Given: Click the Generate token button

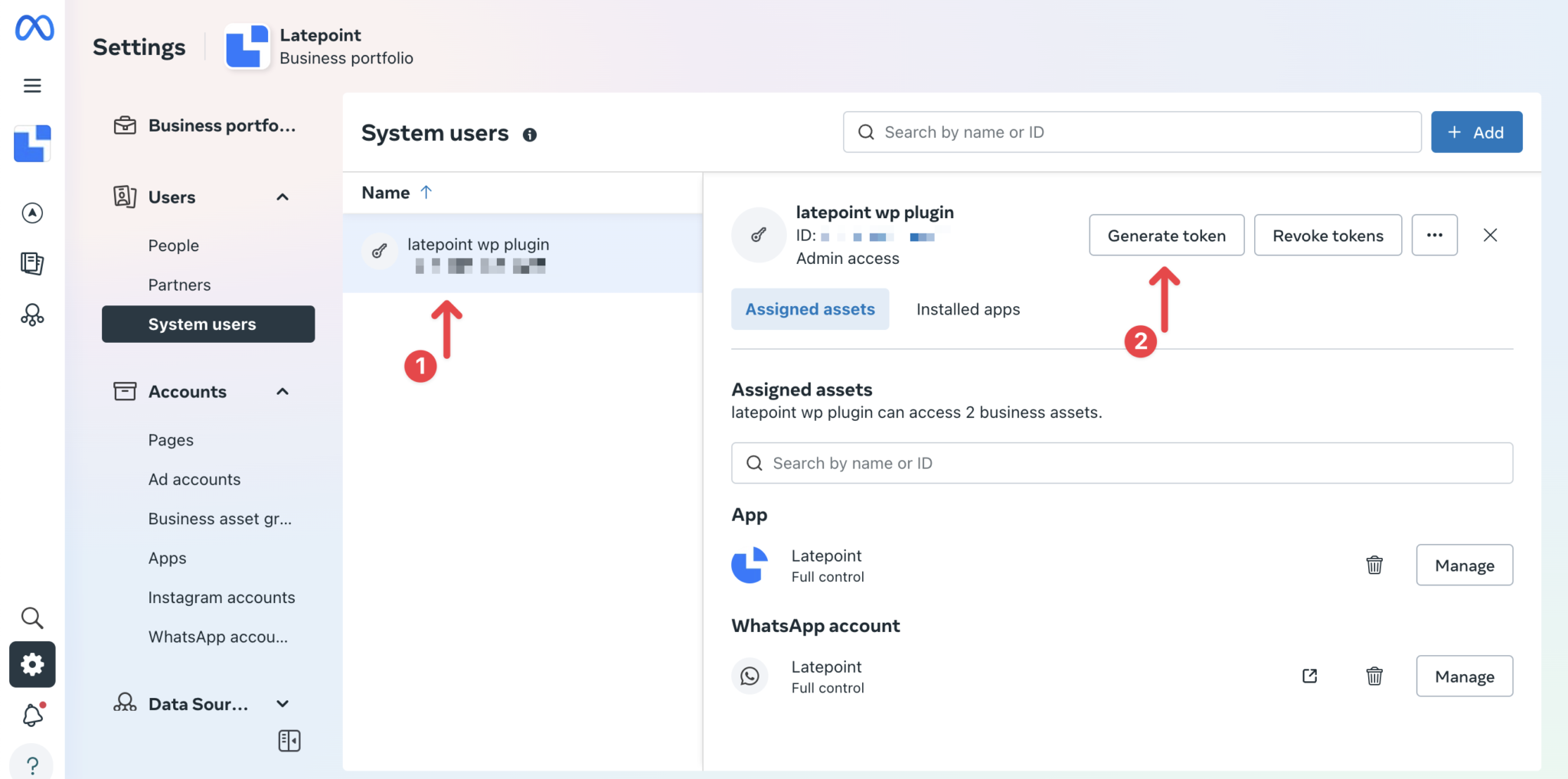Looking at the screenshot, I should click(1165, 235).
